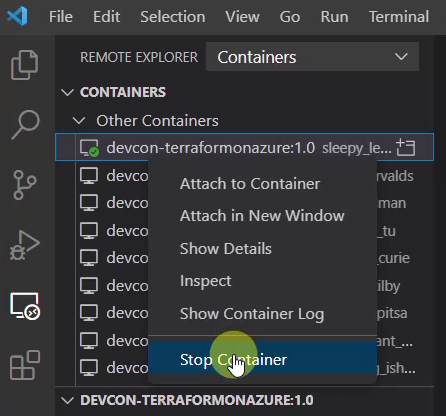Open the Containers dropdown in Remote Explorer
The height and width of the screenshot is (416, 446).
(x=312, y=57)
